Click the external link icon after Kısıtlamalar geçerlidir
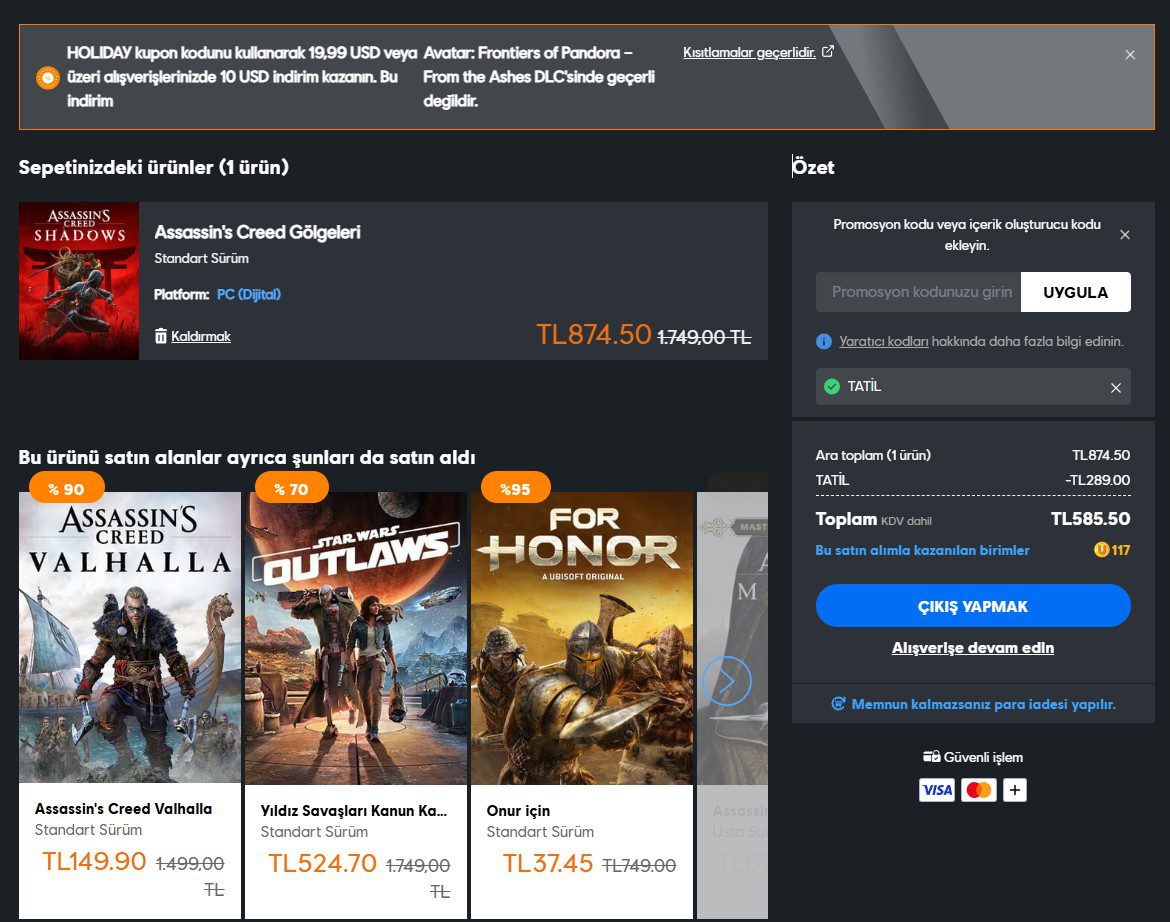 (826, 53)
